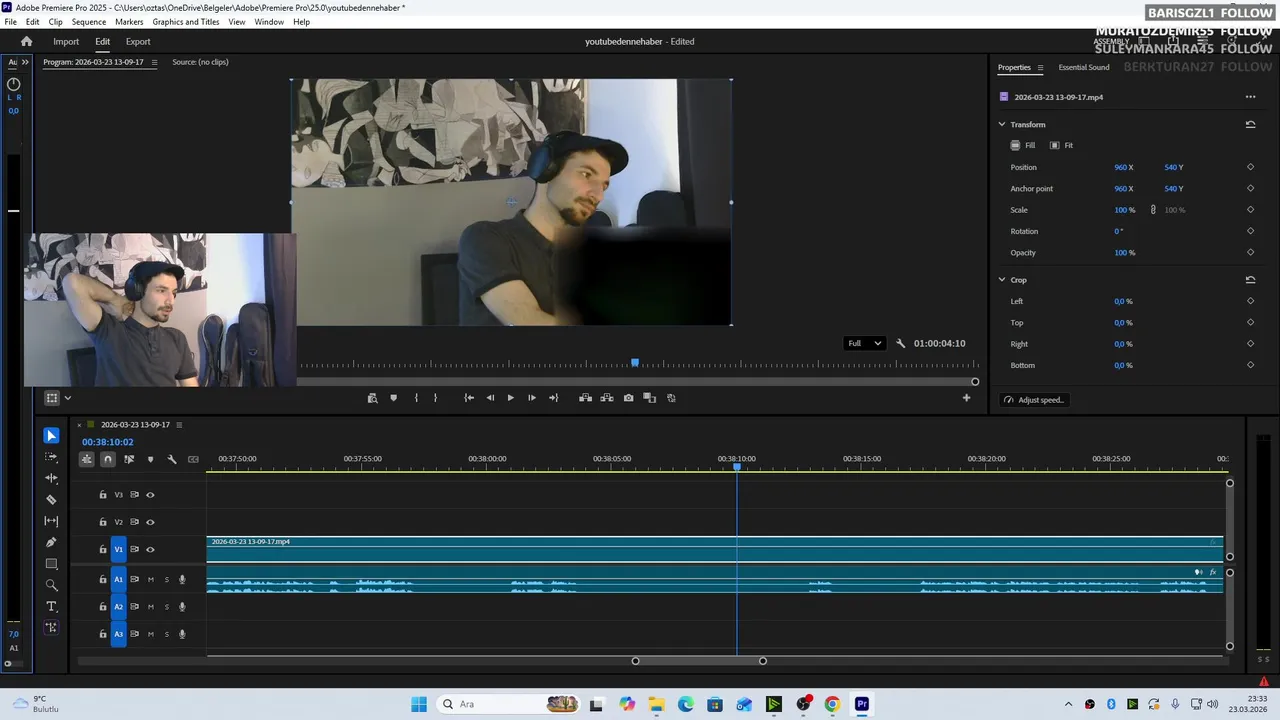The height and width of the screenshot is (720, 1280).
Task: Click the Lift button in Program monitor
Action: point(585,398)
